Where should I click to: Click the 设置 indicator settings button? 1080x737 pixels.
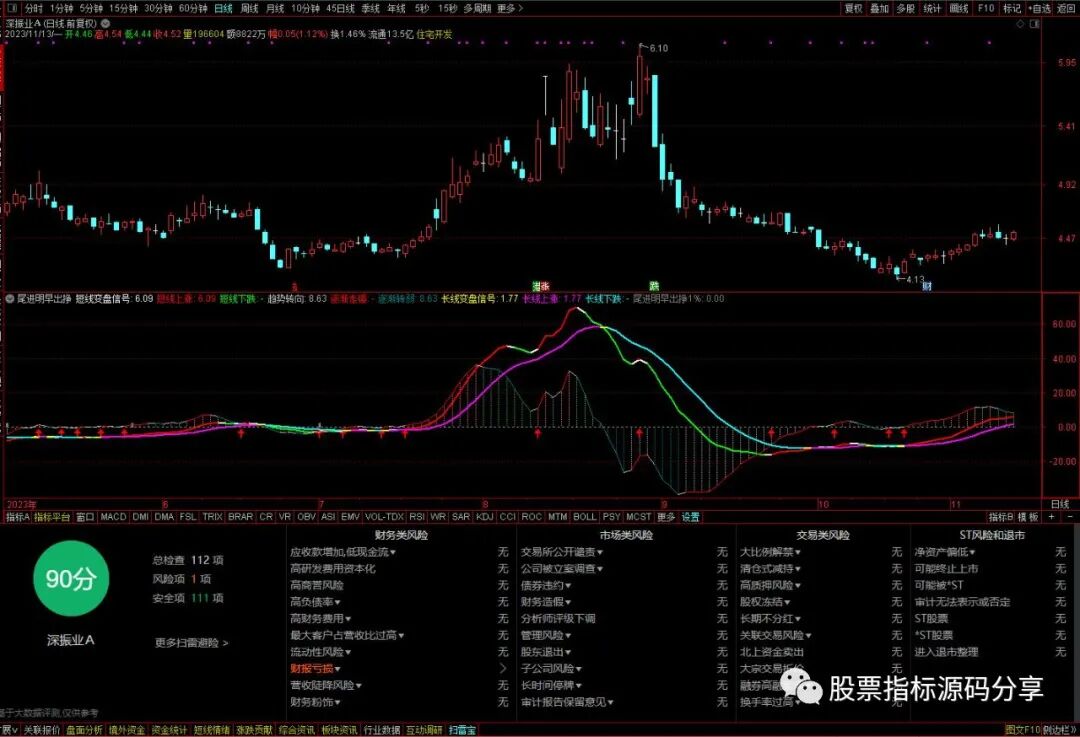tap(690, 517)
